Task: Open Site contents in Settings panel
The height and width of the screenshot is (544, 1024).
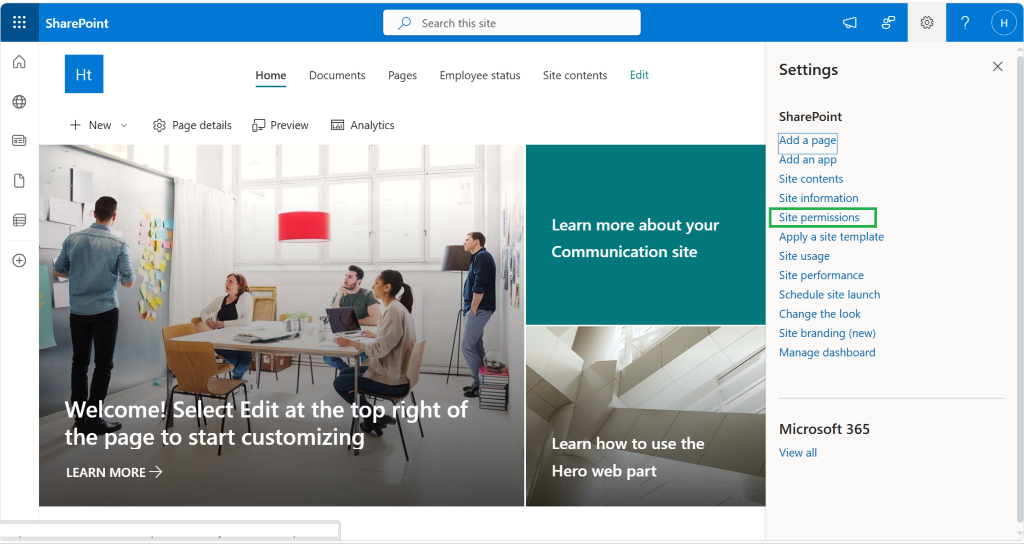Action: pyautogui.click(x=810, y=179)
